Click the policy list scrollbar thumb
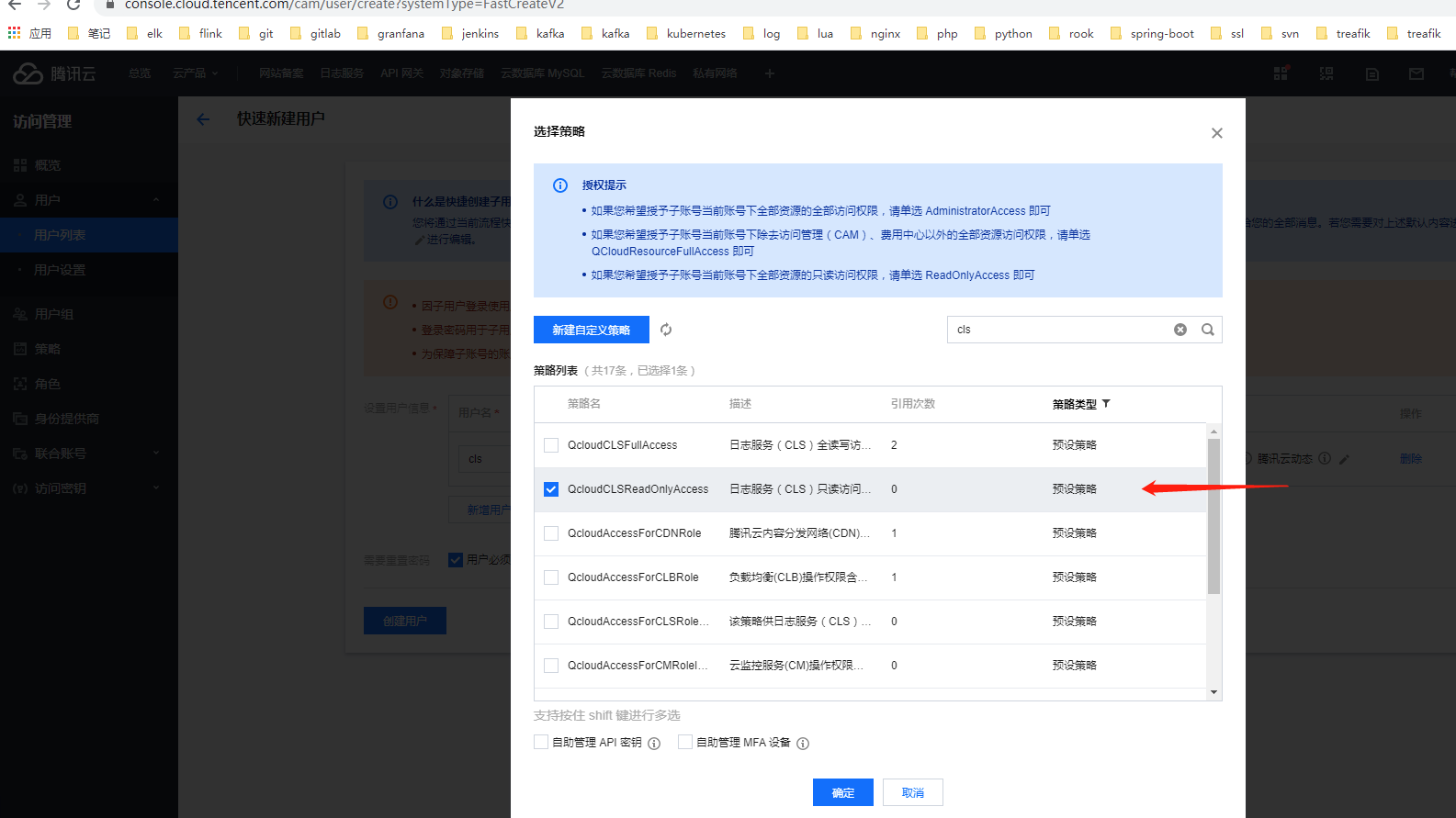 pos(1213,516)
